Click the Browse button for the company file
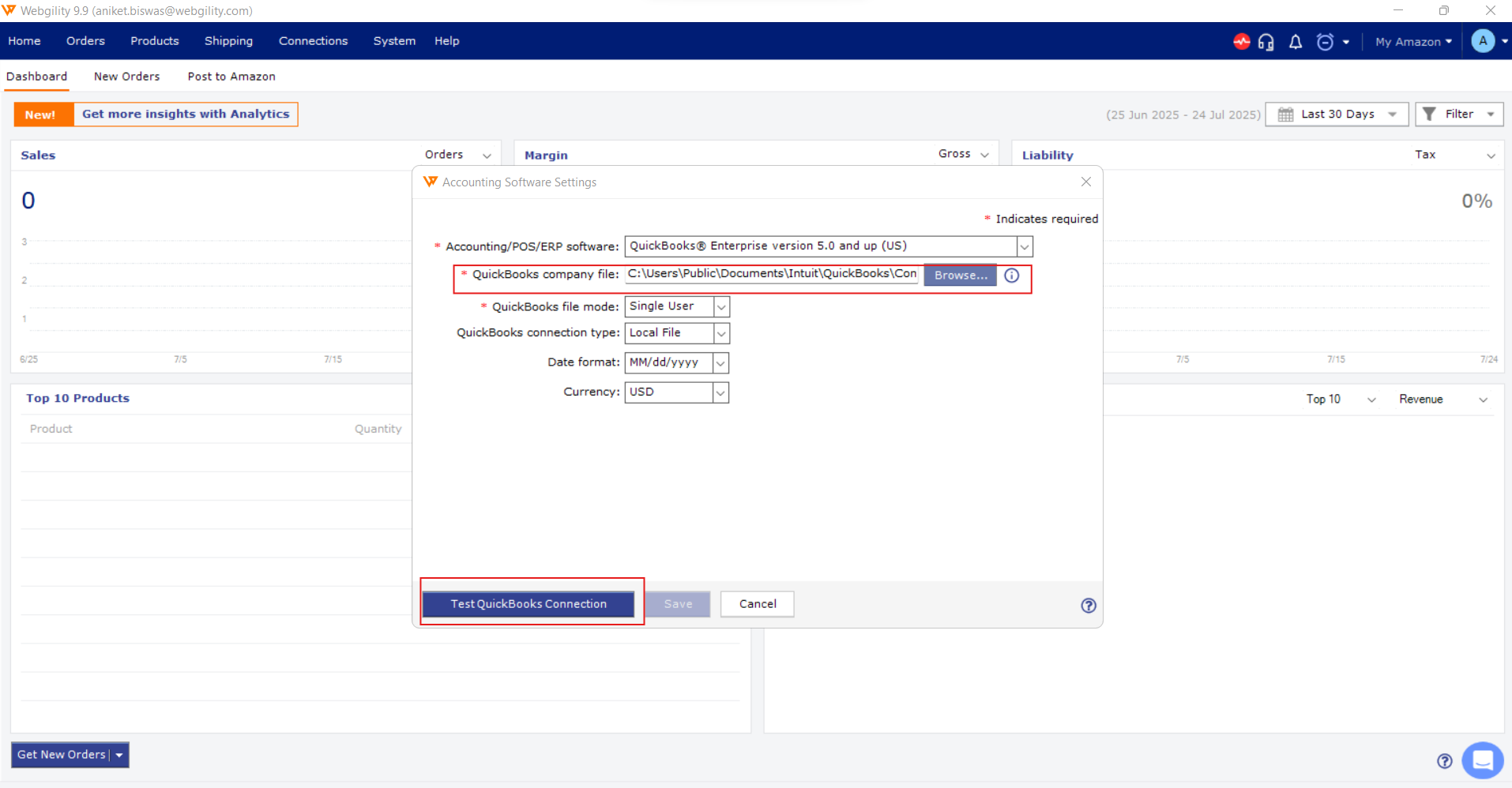 click(x=961, y=276)
